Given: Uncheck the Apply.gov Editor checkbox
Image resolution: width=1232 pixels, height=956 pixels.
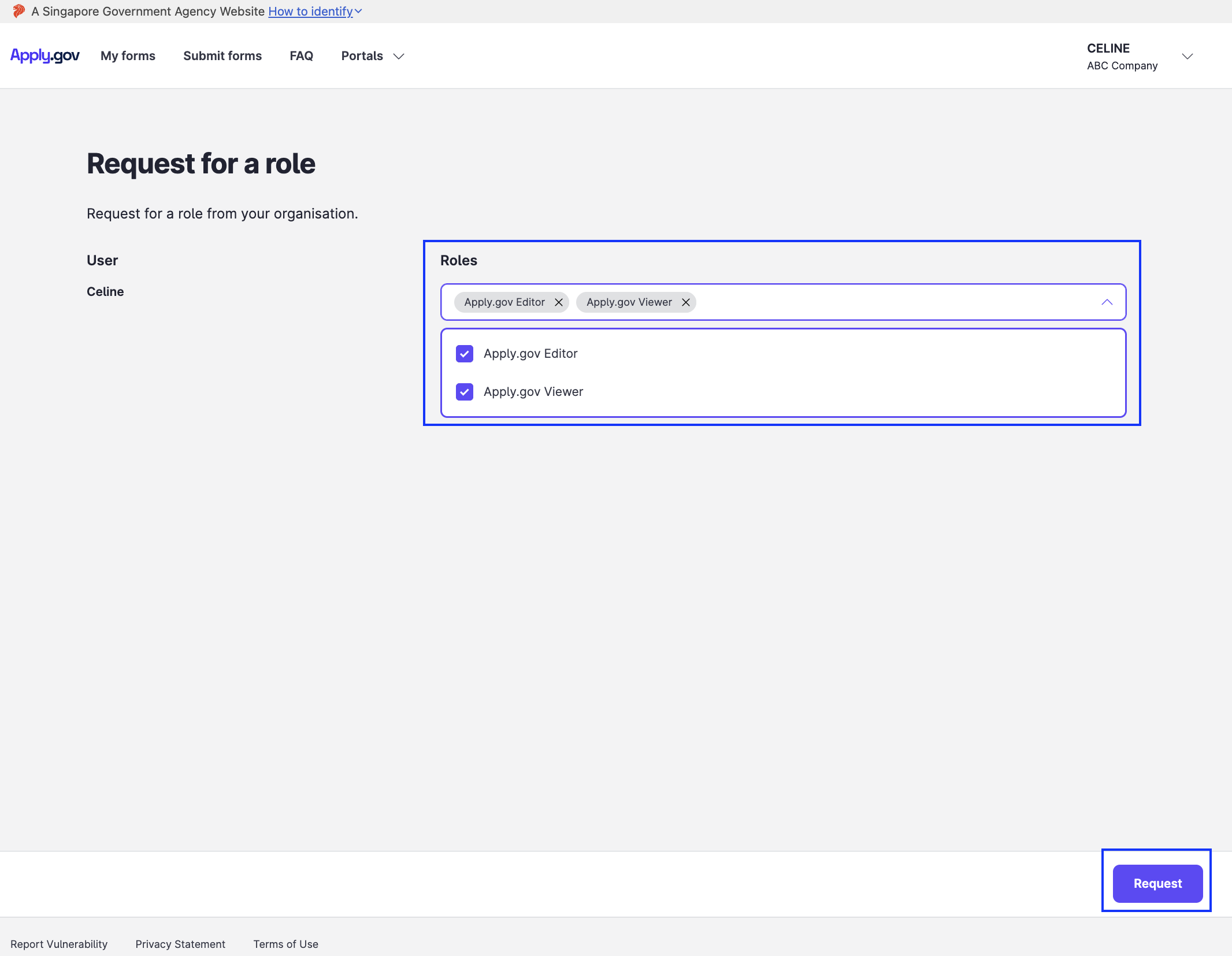Looking at the screenshot, I should pyautogui.click(x=465, y=354).
